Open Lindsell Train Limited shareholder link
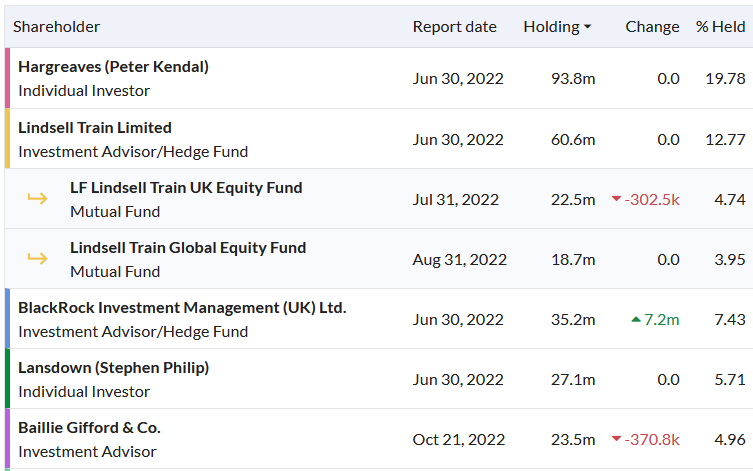 [95, 127]
